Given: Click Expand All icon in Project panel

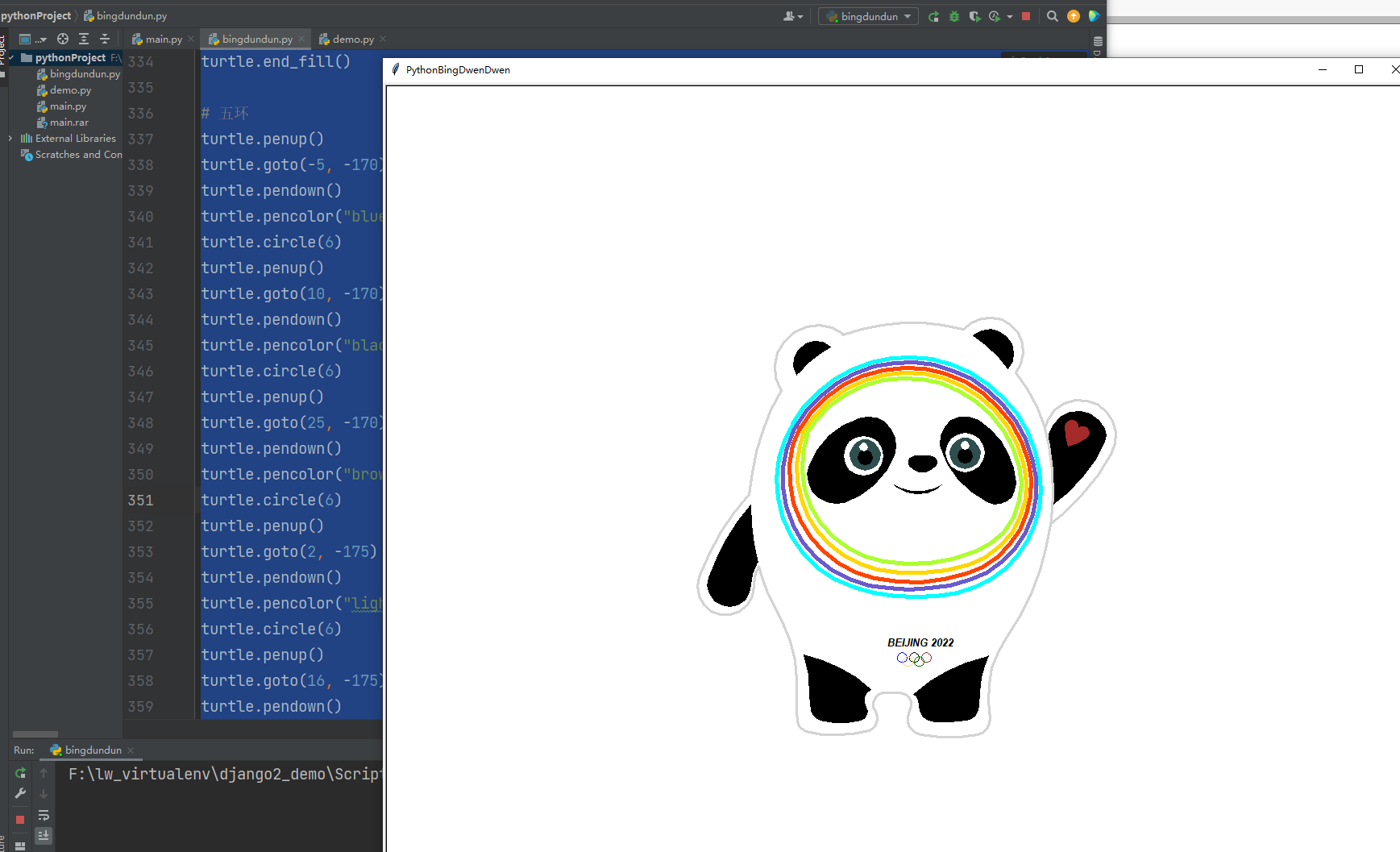Looking at the screenshot, I should pyautogui.click(x=84, y=39).
